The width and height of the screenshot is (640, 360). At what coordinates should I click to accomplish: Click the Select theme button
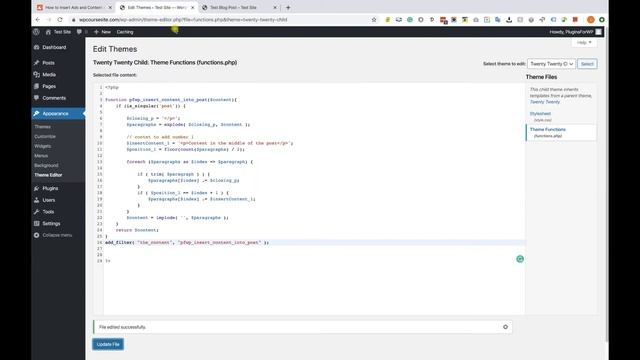(x=587, y=64)
